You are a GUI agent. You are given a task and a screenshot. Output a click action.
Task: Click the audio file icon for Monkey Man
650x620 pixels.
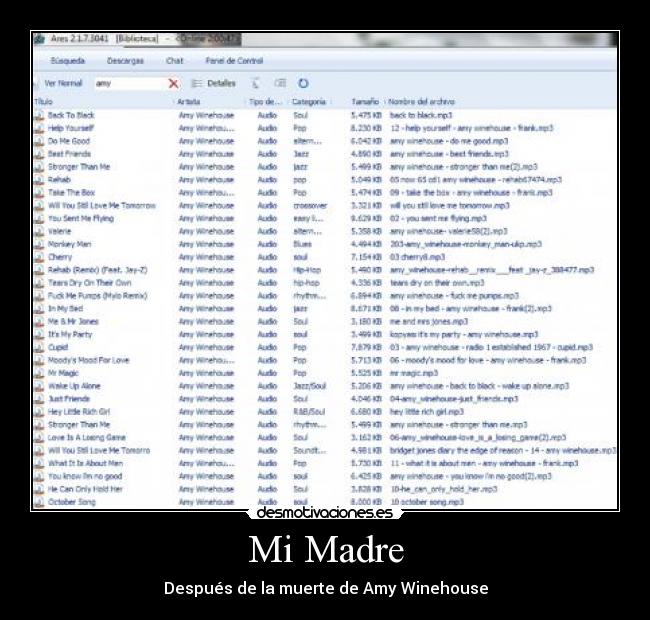coord(39,245)
